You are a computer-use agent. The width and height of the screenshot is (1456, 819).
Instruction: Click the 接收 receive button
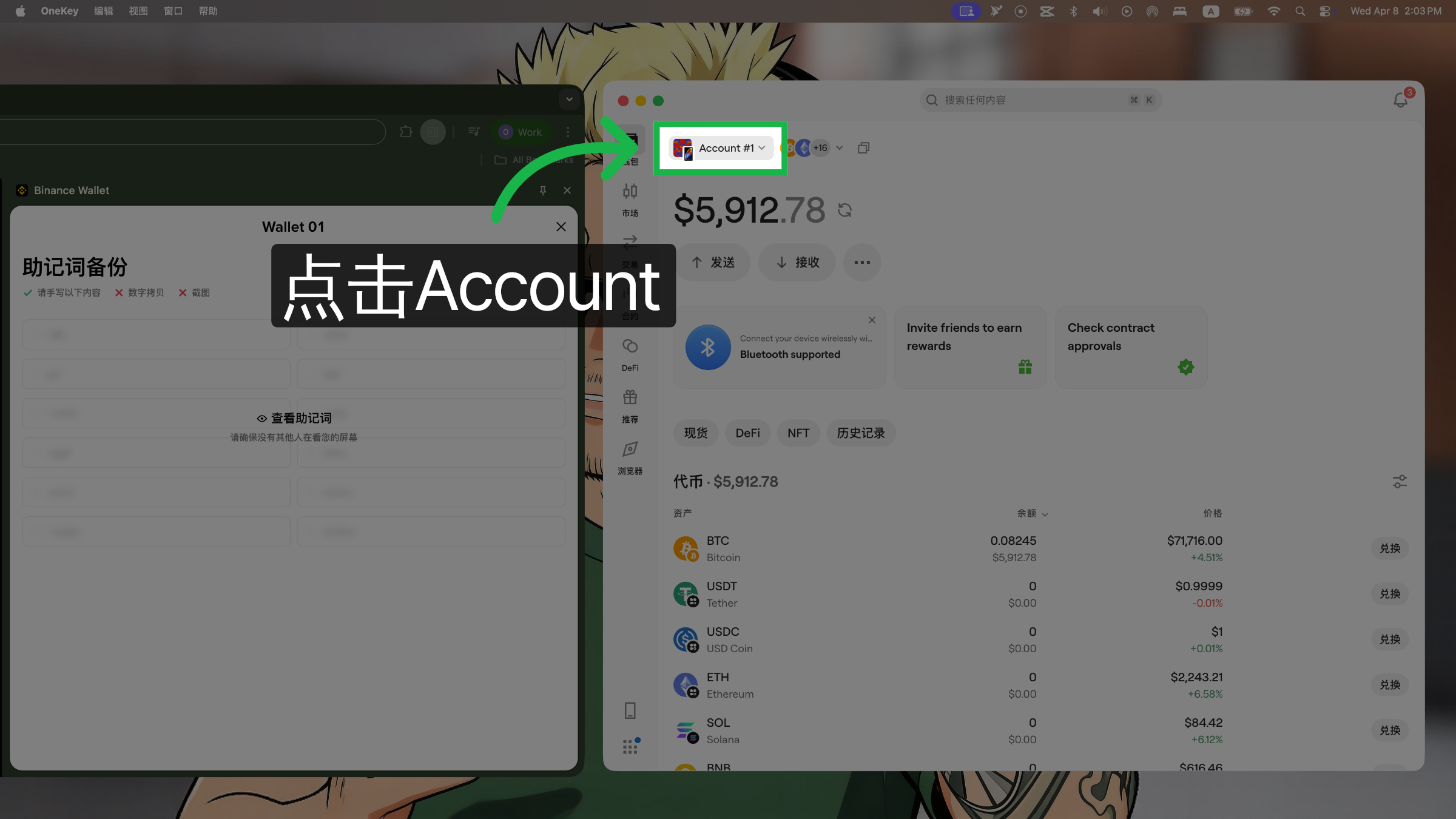tap(797, 262)
